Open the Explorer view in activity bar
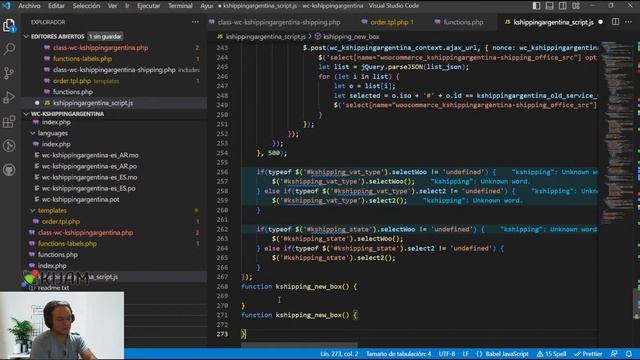 [x=9, y=25]
